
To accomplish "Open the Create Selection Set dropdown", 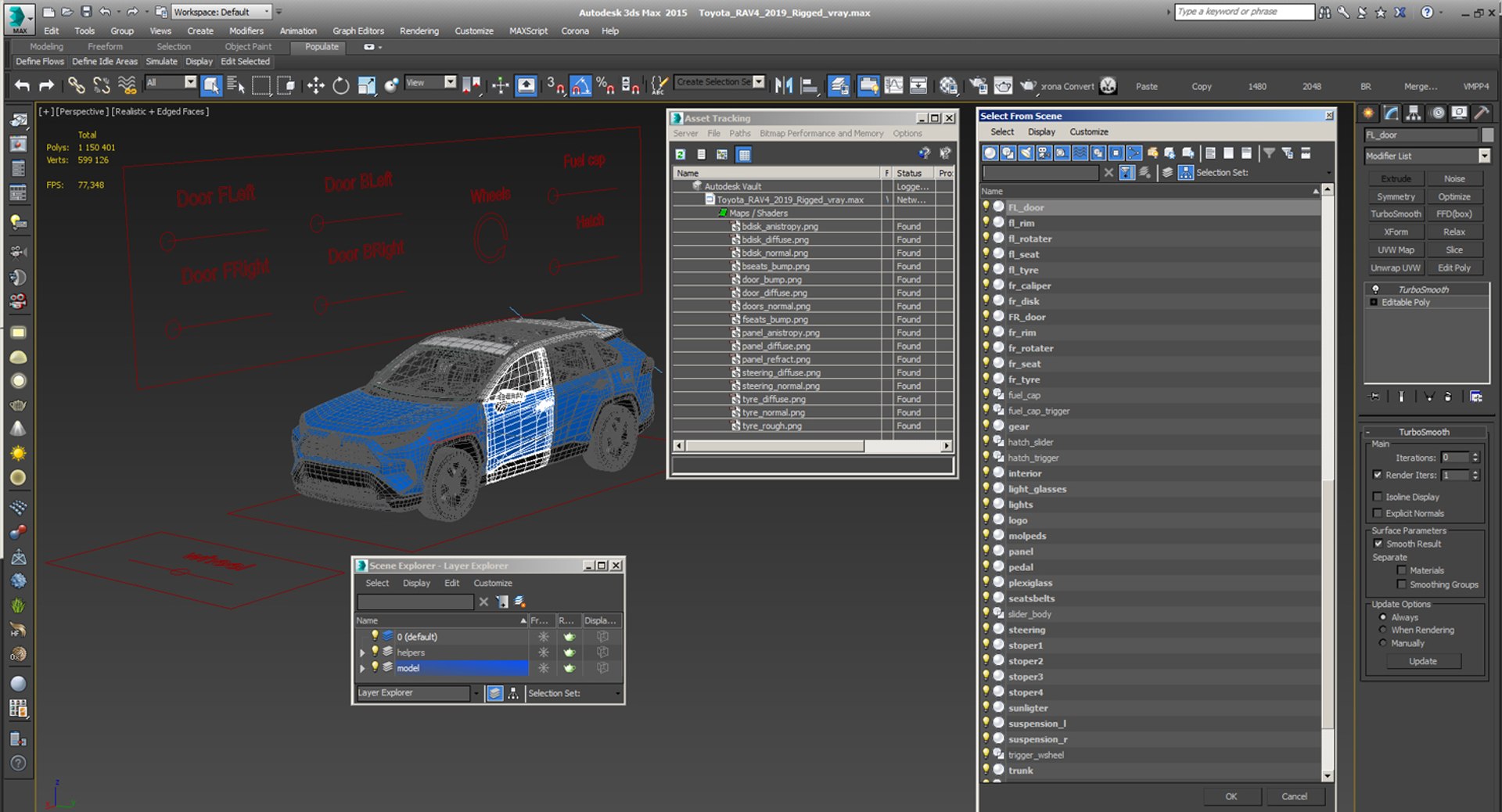I will coord(759,82).
